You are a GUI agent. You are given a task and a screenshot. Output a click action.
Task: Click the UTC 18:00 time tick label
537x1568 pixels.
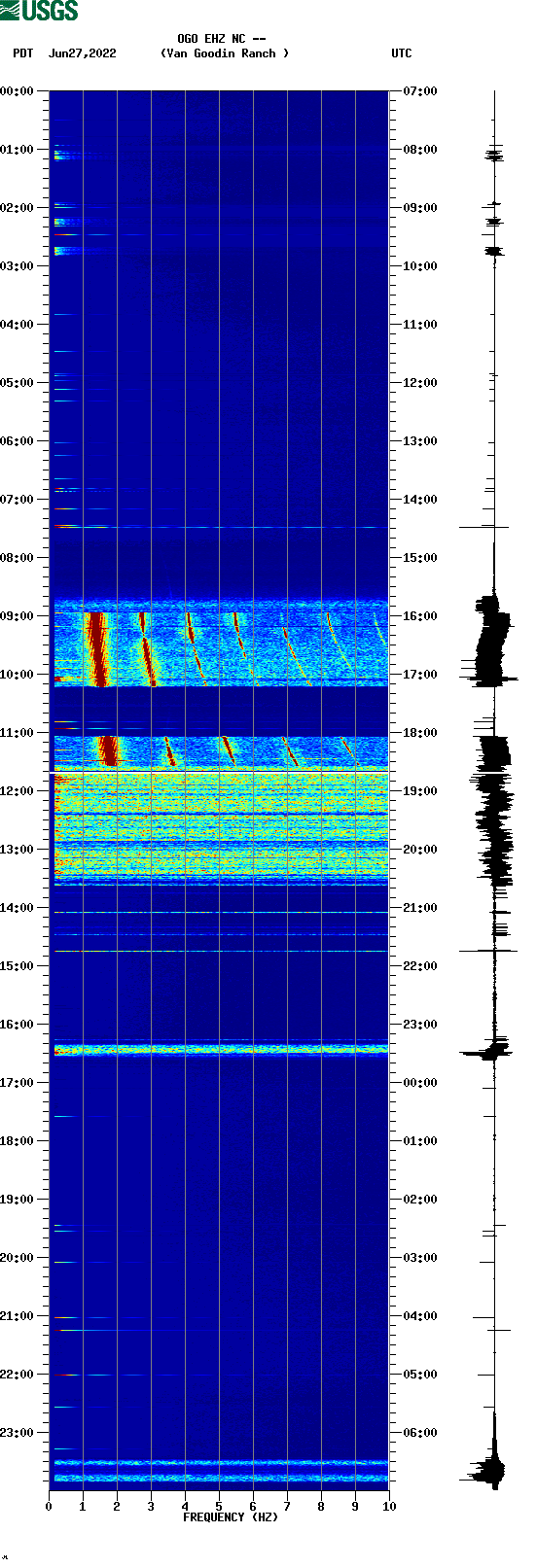tap(420, 733)
